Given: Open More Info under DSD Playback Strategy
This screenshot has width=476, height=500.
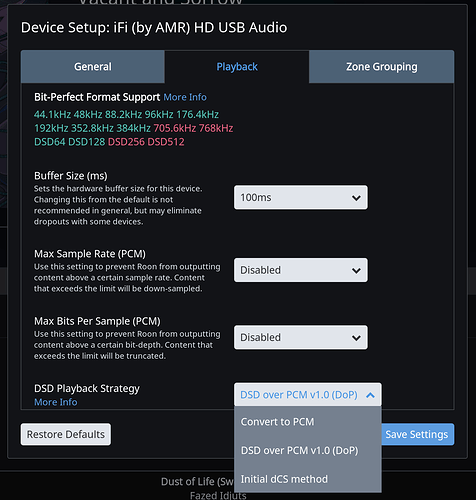Looking at the screenshot, I should 56,402.
